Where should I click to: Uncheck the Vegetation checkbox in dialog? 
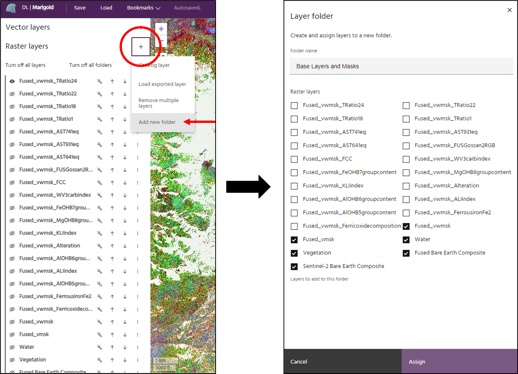pos(294,253)
